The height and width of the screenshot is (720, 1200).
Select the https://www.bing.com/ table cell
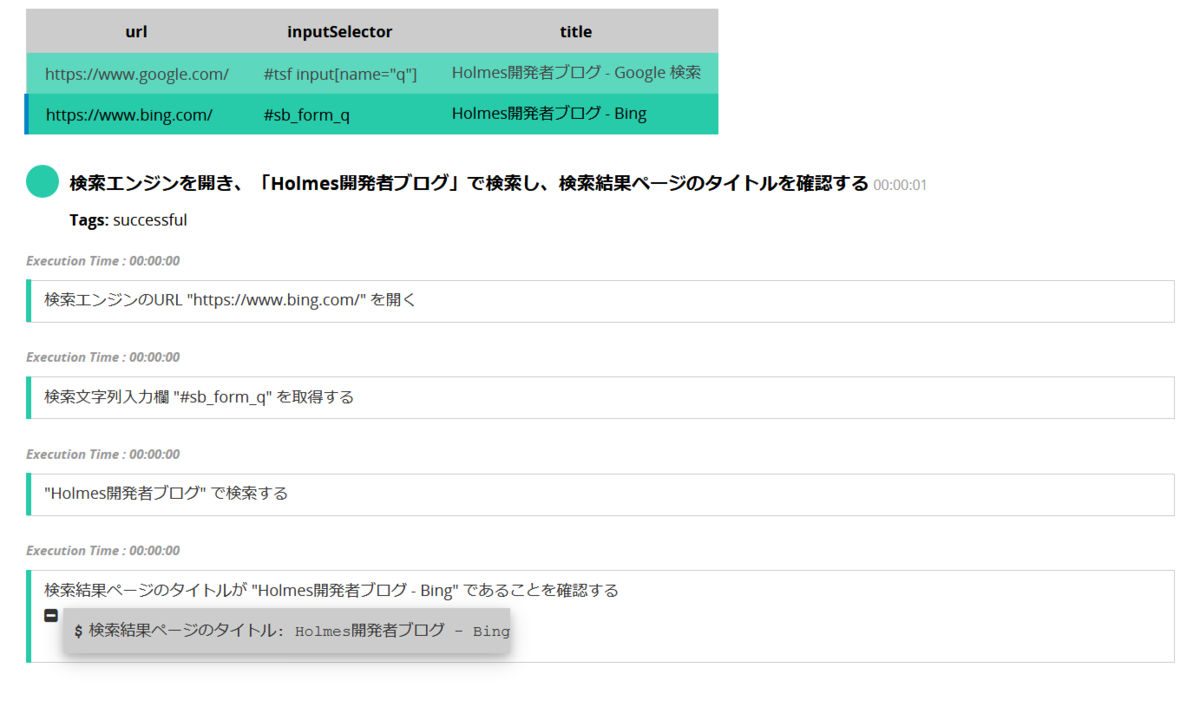click(x=137, y=114)
